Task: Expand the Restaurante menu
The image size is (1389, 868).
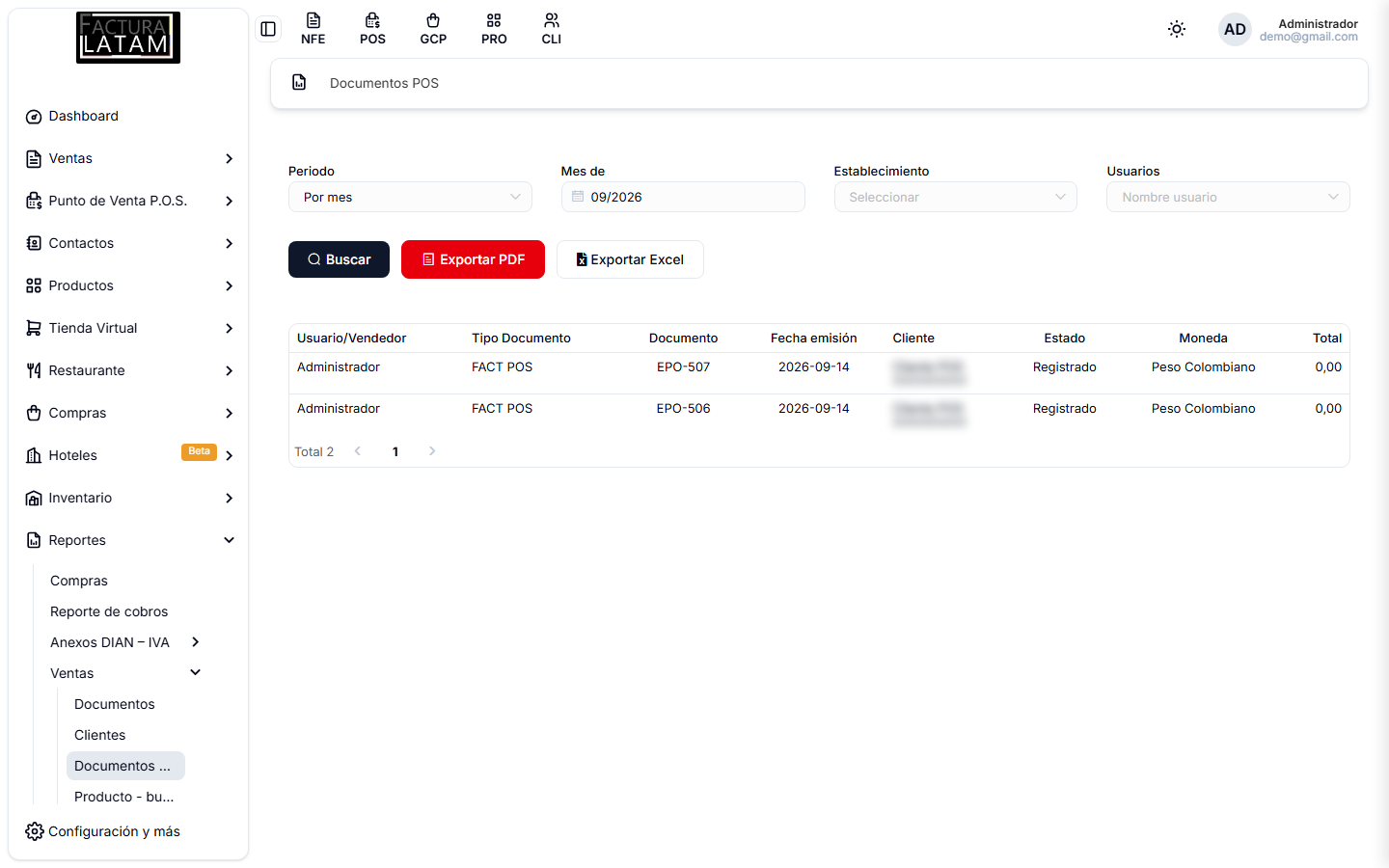Action: (128, 370)
